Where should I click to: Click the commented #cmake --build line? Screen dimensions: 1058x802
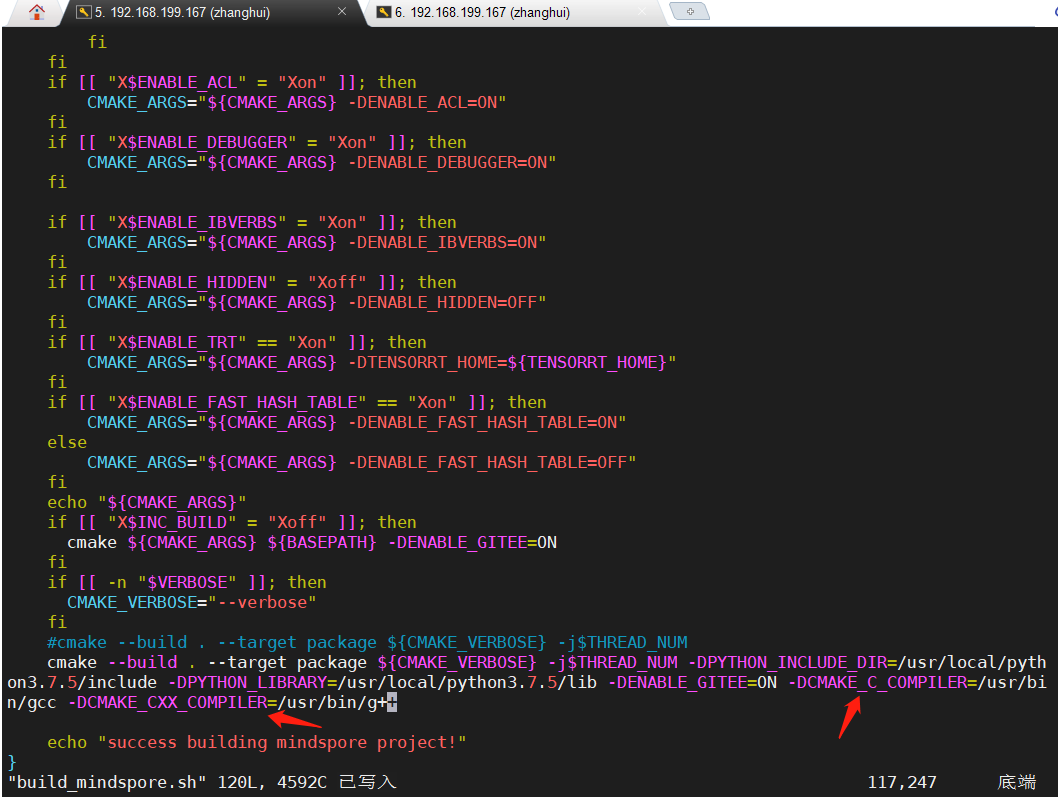click(367, 642)
